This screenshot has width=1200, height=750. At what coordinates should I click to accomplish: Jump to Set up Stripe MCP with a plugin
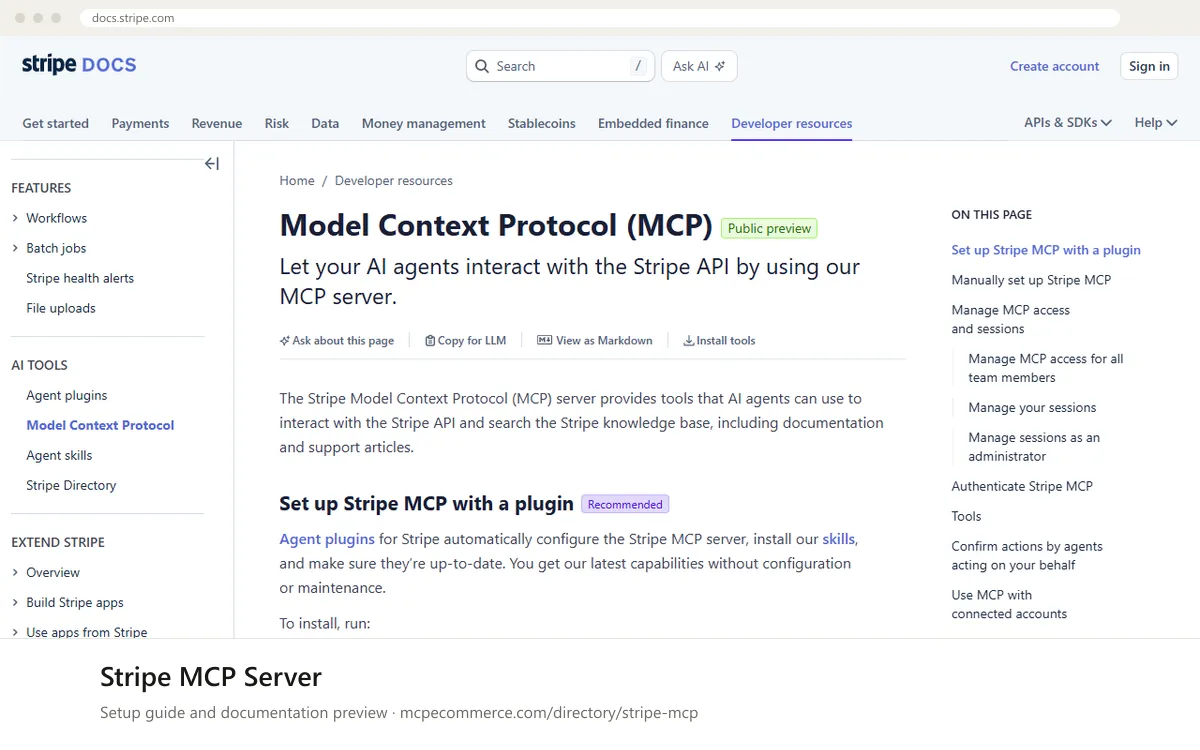pos(1046,250)
